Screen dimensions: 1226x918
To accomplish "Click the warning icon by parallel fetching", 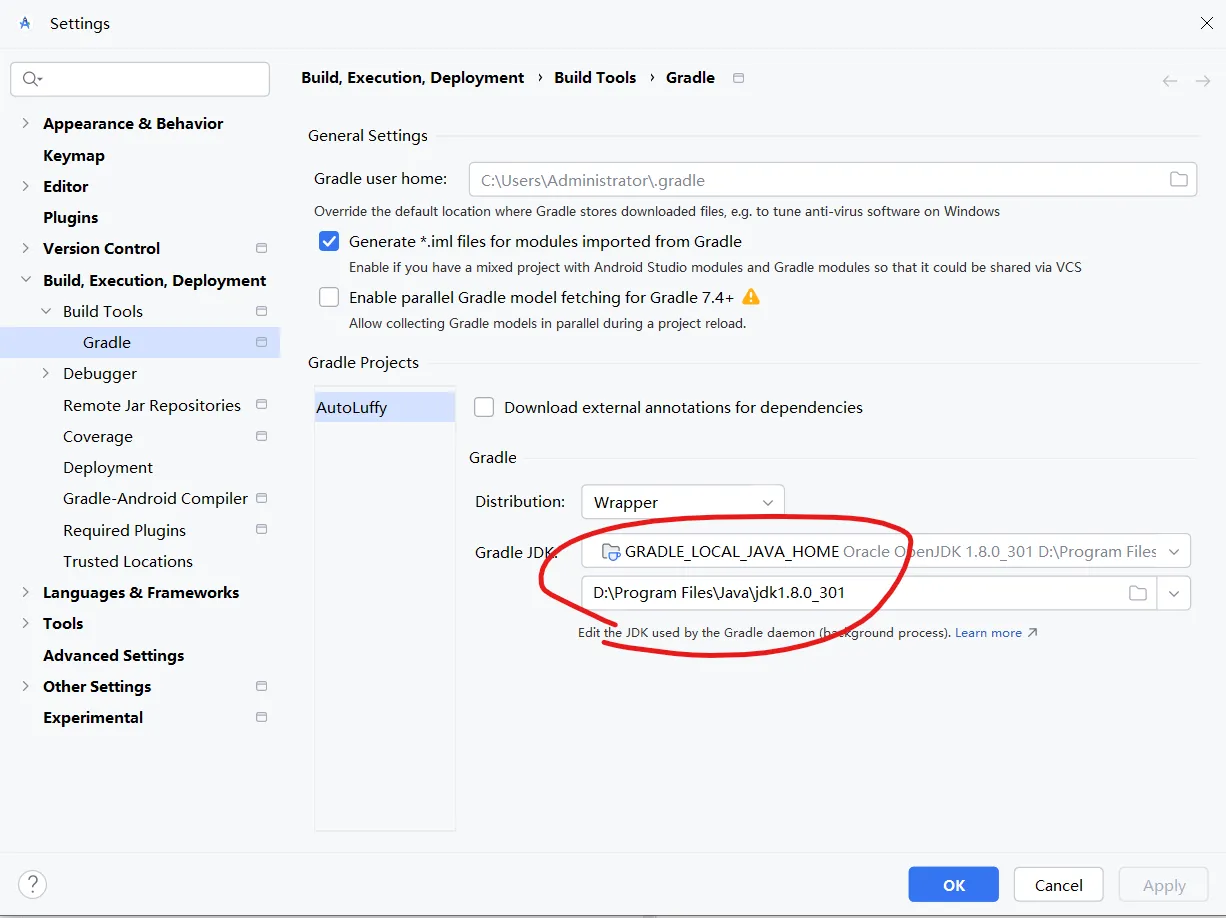I will [x=751, y=297].
